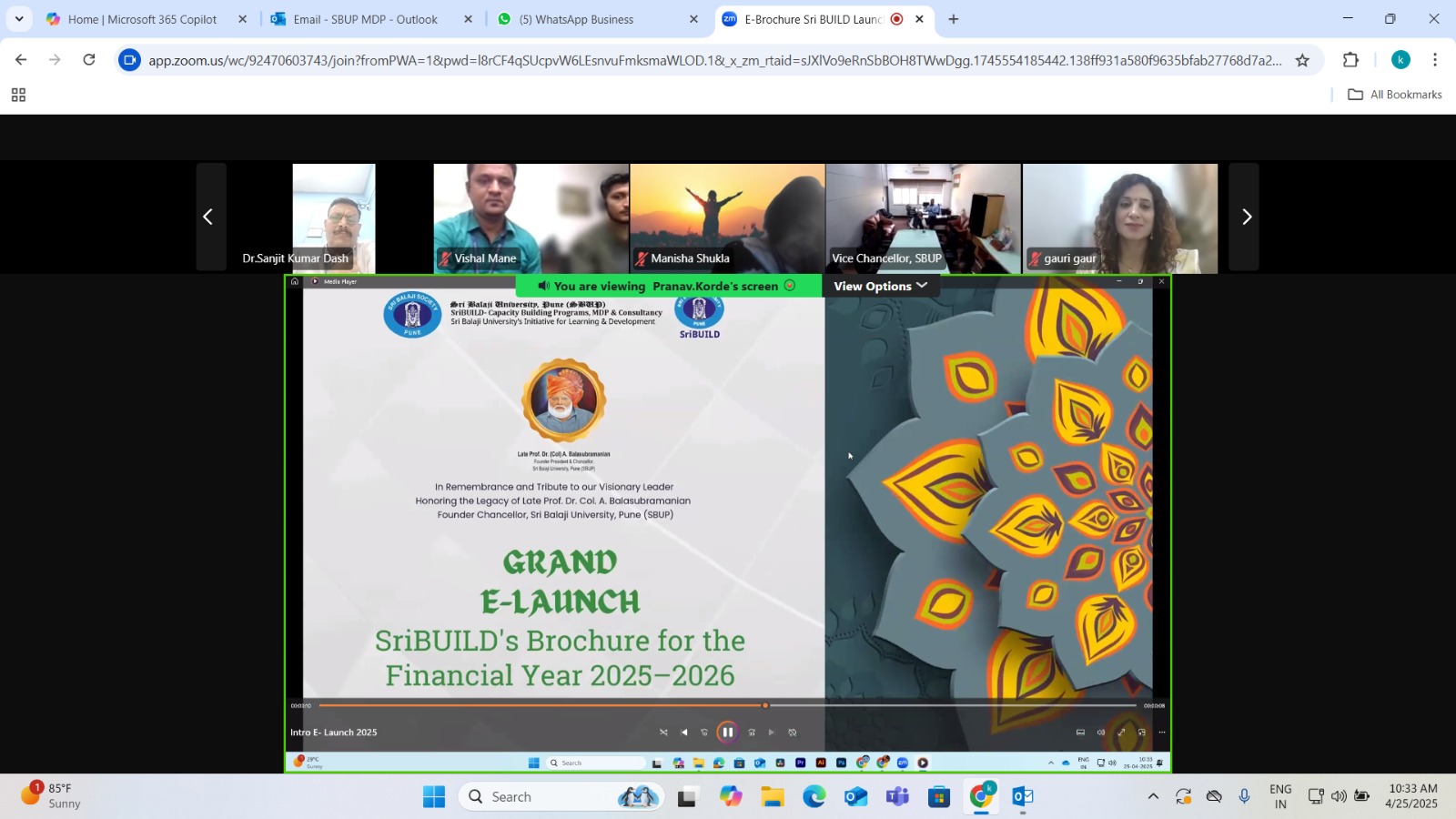Select Vishal Mane video tile
This screenshot has height=819, width=1456.
[531, 218]
